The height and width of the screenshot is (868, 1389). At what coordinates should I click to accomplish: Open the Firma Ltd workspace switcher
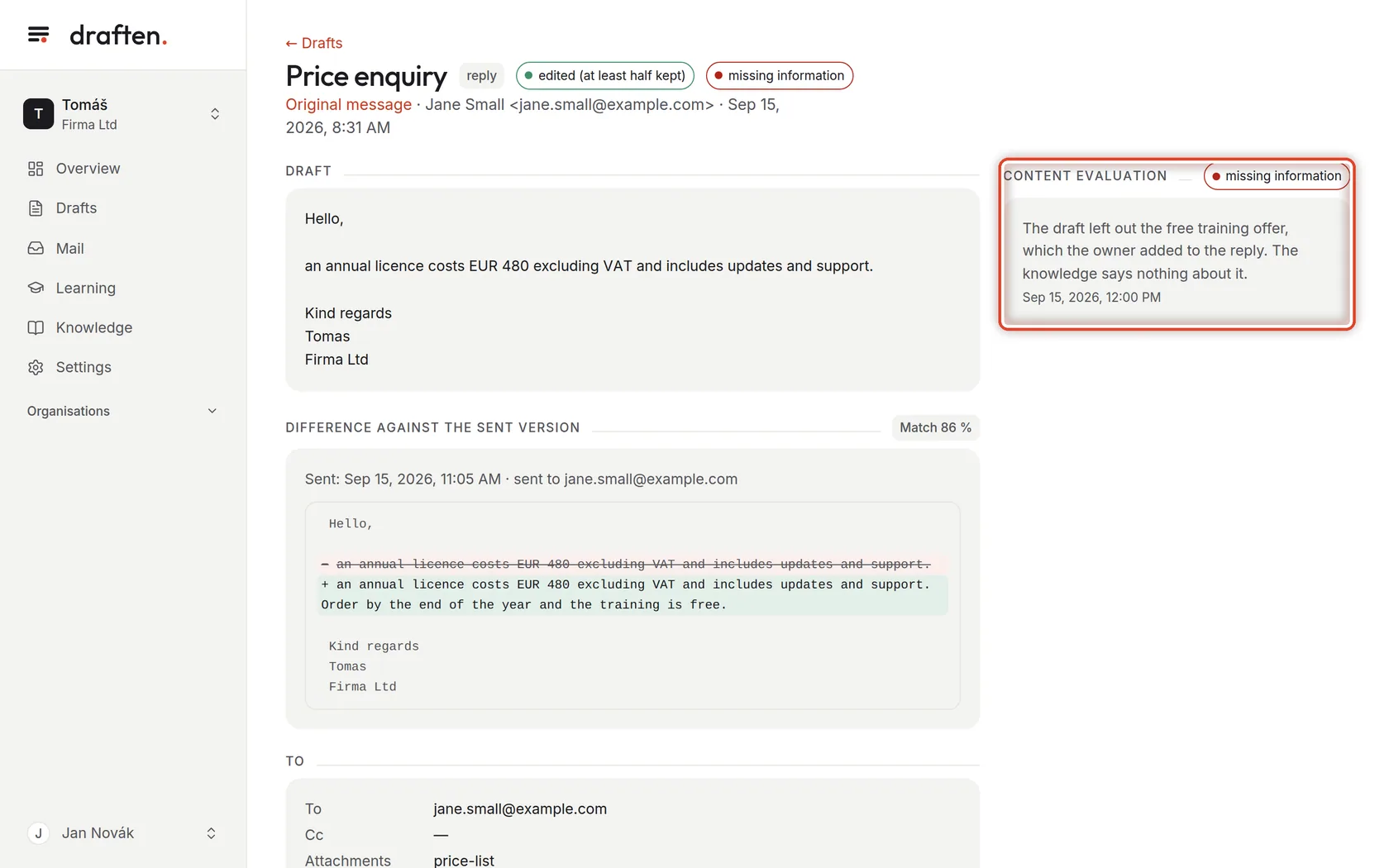click(x=123, y=114)
